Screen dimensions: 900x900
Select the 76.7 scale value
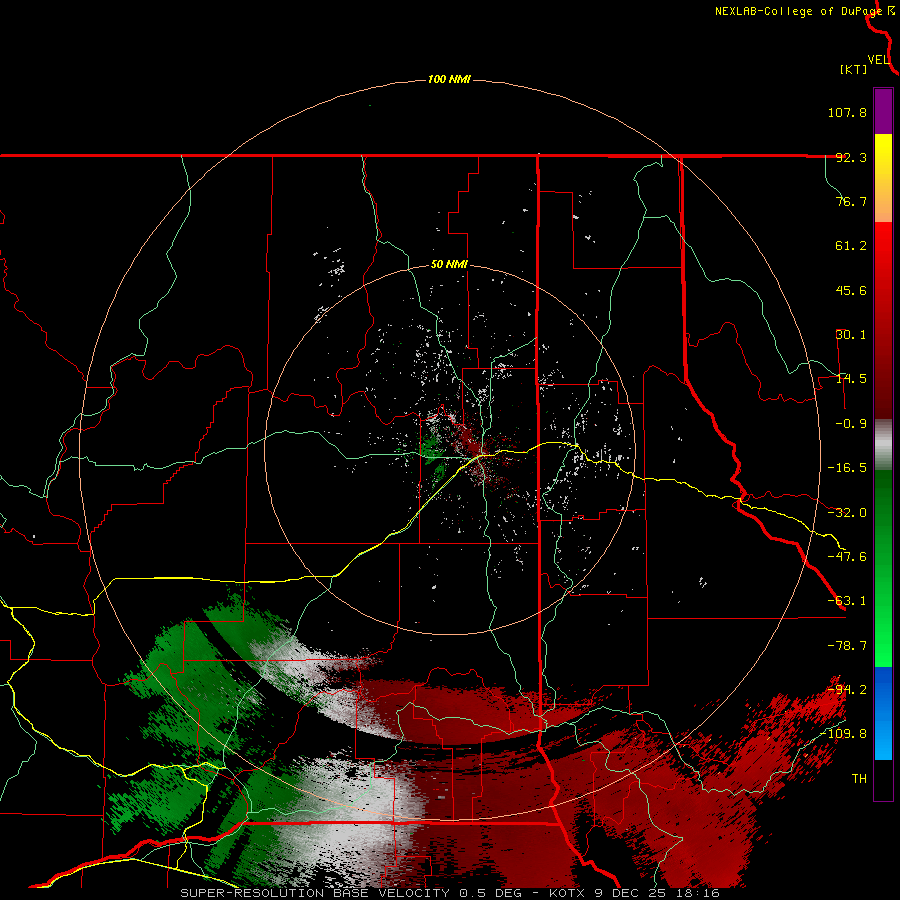tap(851, 201)
